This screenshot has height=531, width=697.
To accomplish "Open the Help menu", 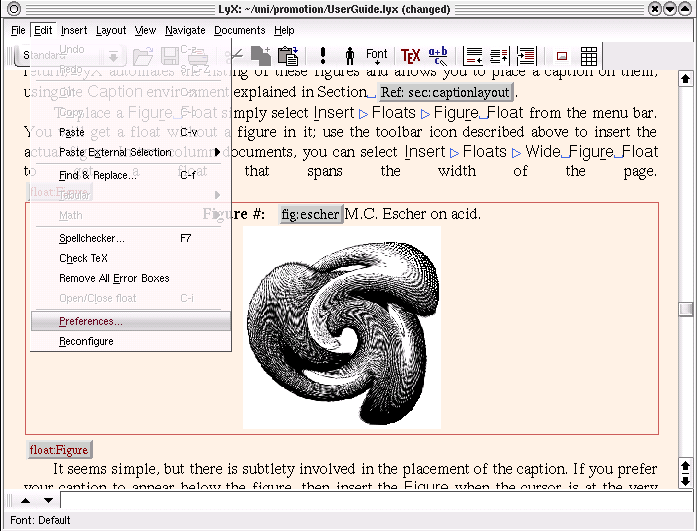I will pyautogui.click(x=284, y=30).
